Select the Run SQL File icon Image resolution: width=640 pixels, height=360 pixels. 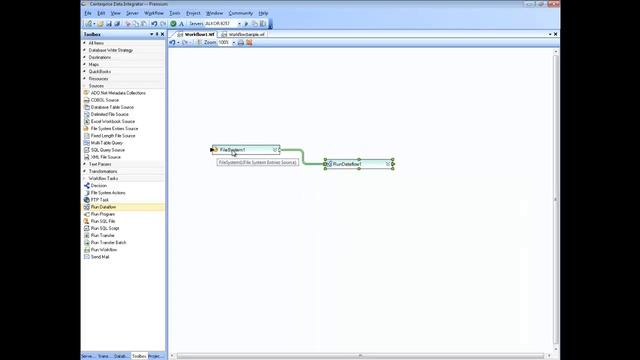pyautogui.click(x=87, y=221)
